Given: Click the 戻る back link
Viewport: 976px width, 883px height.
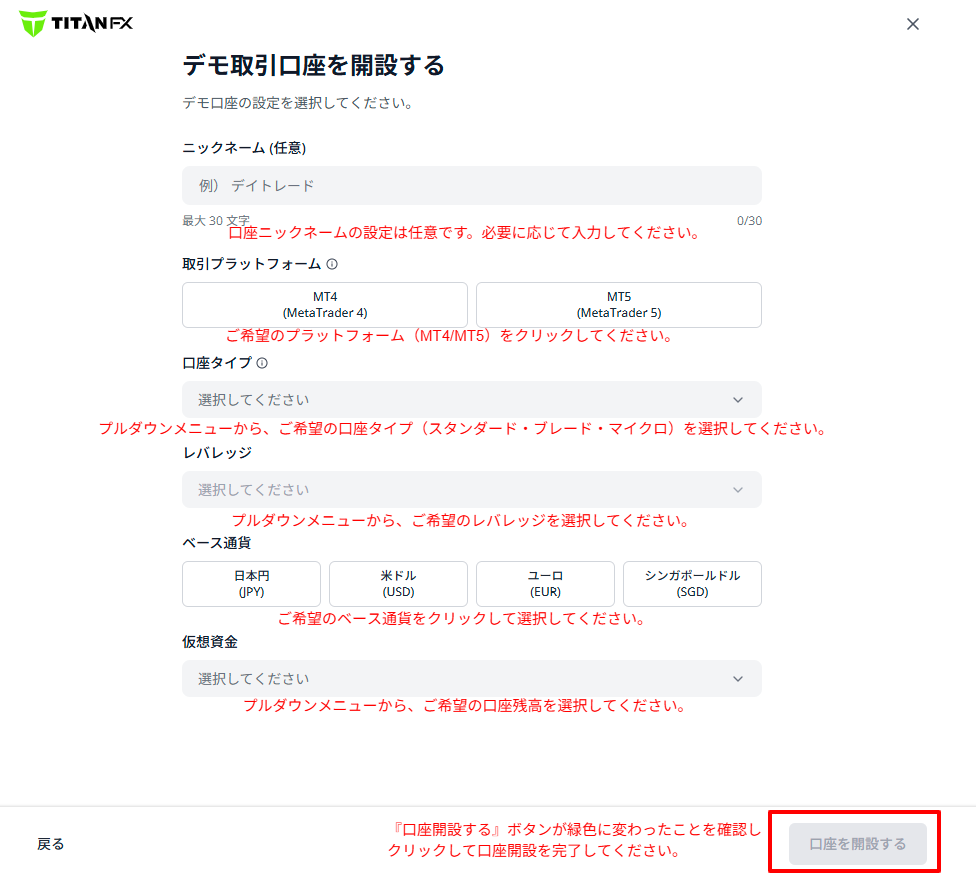Looking at the screenshot, I should [50, 844].
